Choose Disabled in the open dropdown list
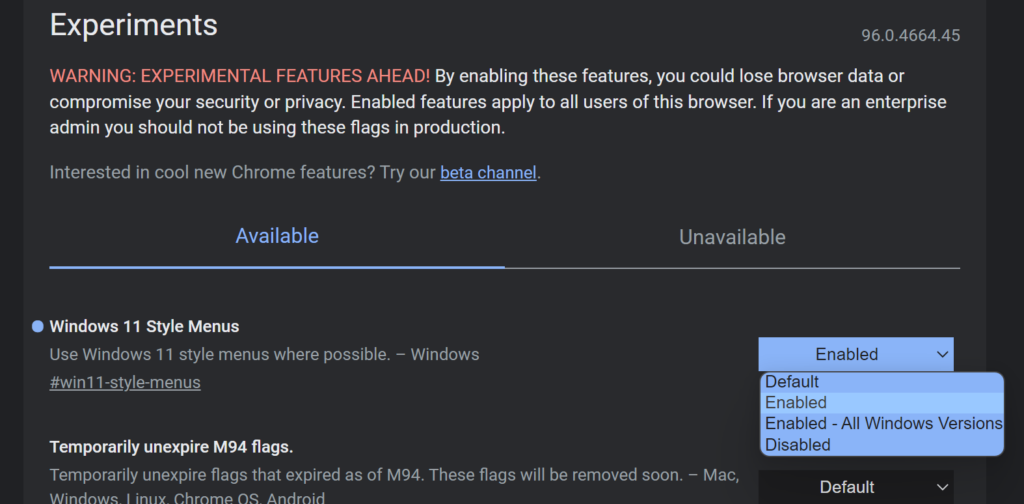 [x=882, y=445]
